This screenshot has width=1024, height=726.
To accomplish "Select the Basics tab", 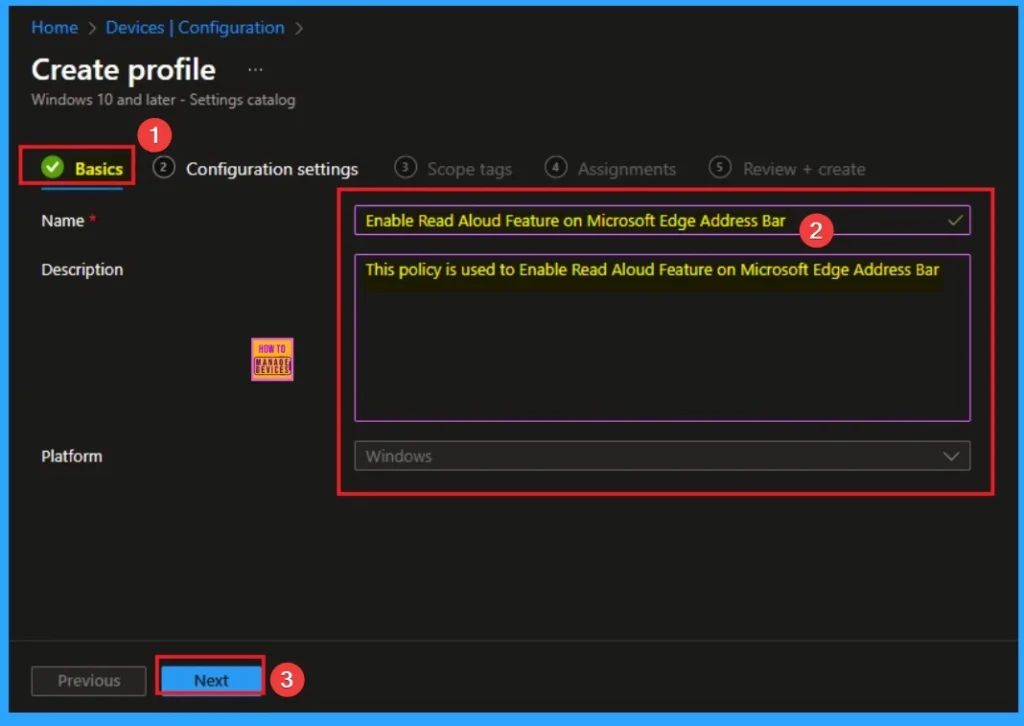I will point(81,168).
